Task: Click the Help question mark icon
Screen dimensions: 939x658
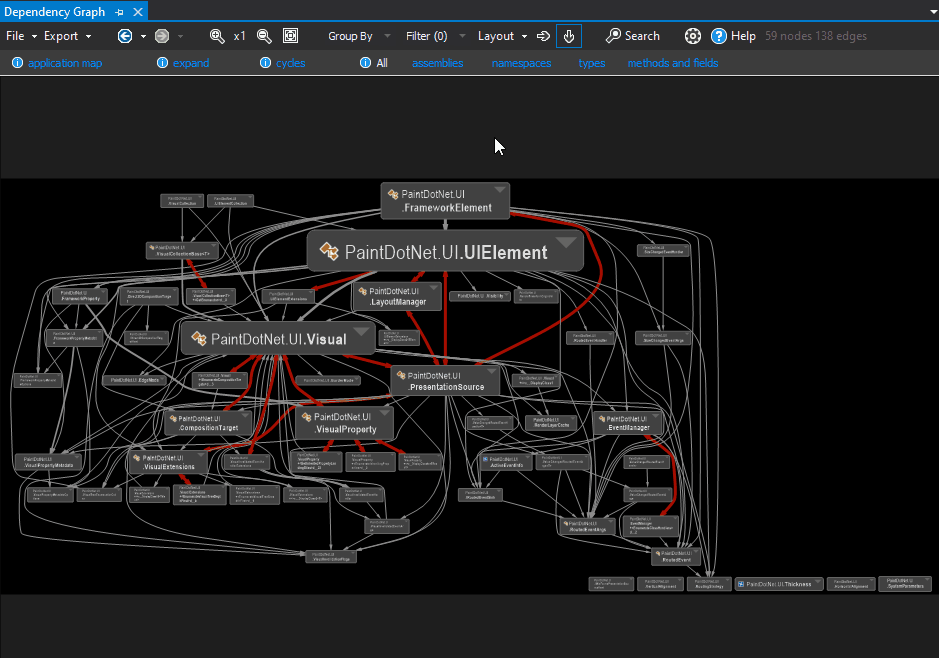Action: (719, 36)
